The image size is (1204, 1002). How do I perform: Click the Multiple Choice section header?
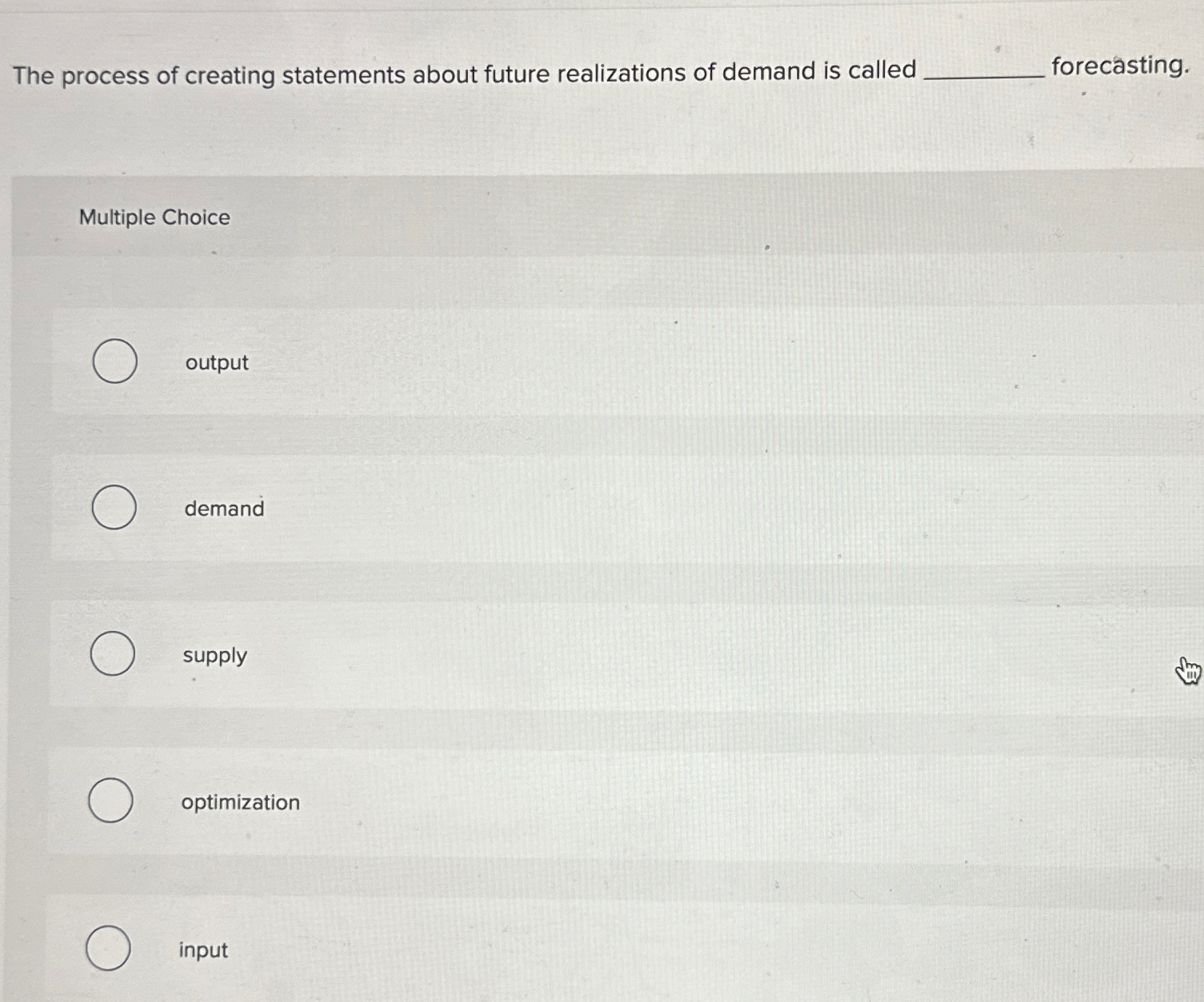click(154, 217)
